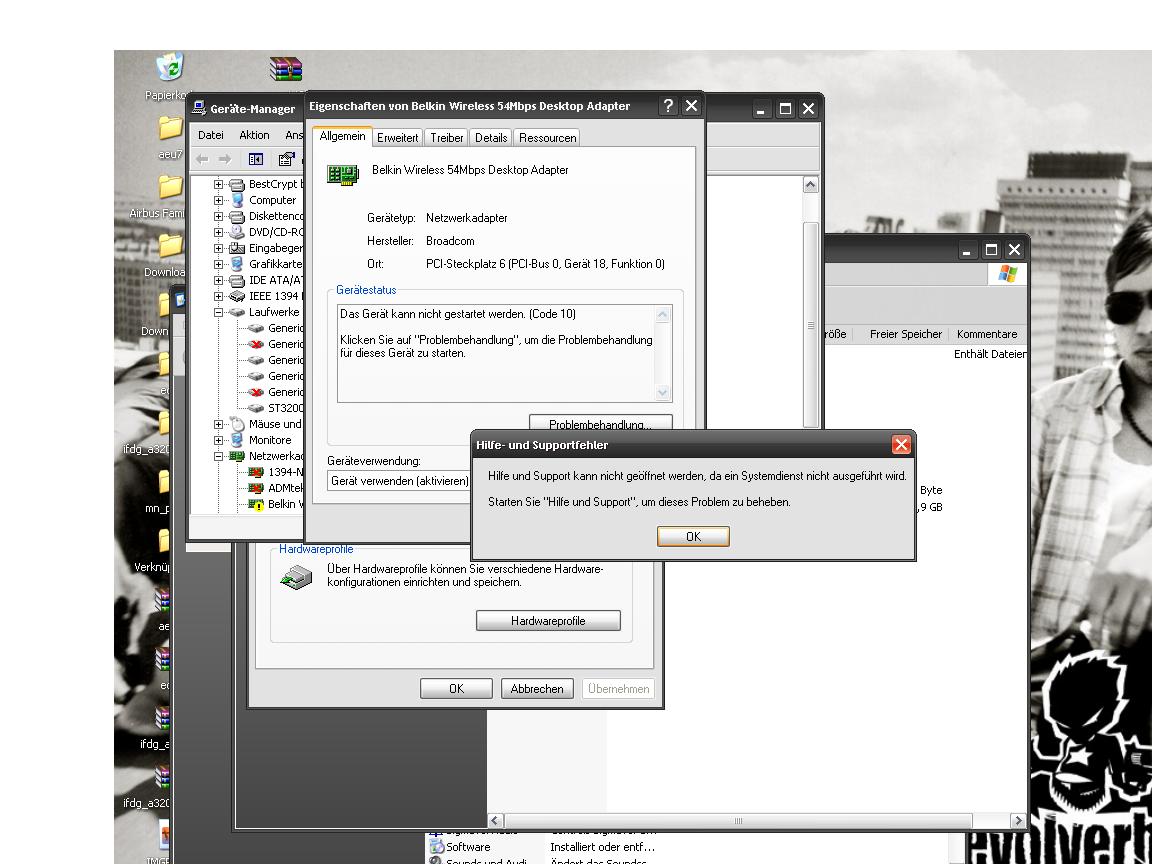Expand the Diskettenco node in device tree

pos(218,217)
